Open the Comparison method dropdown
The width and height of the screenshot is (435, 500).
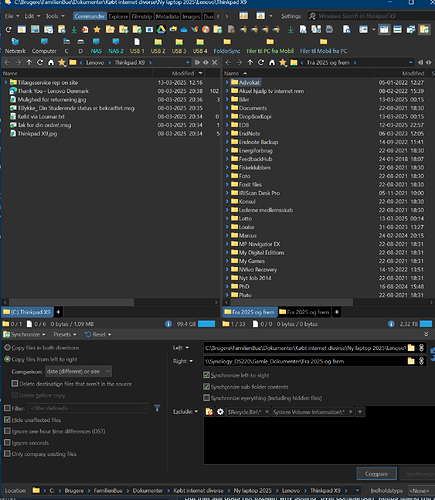78,371
